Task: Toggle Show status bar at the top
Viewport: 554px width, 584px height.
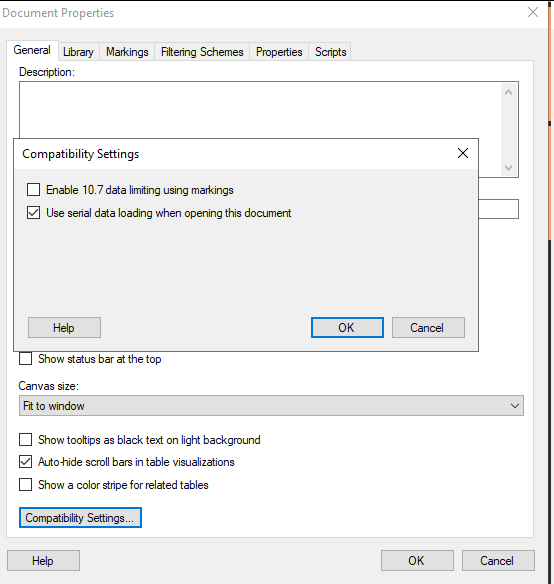Action: [x=25, y=359]
